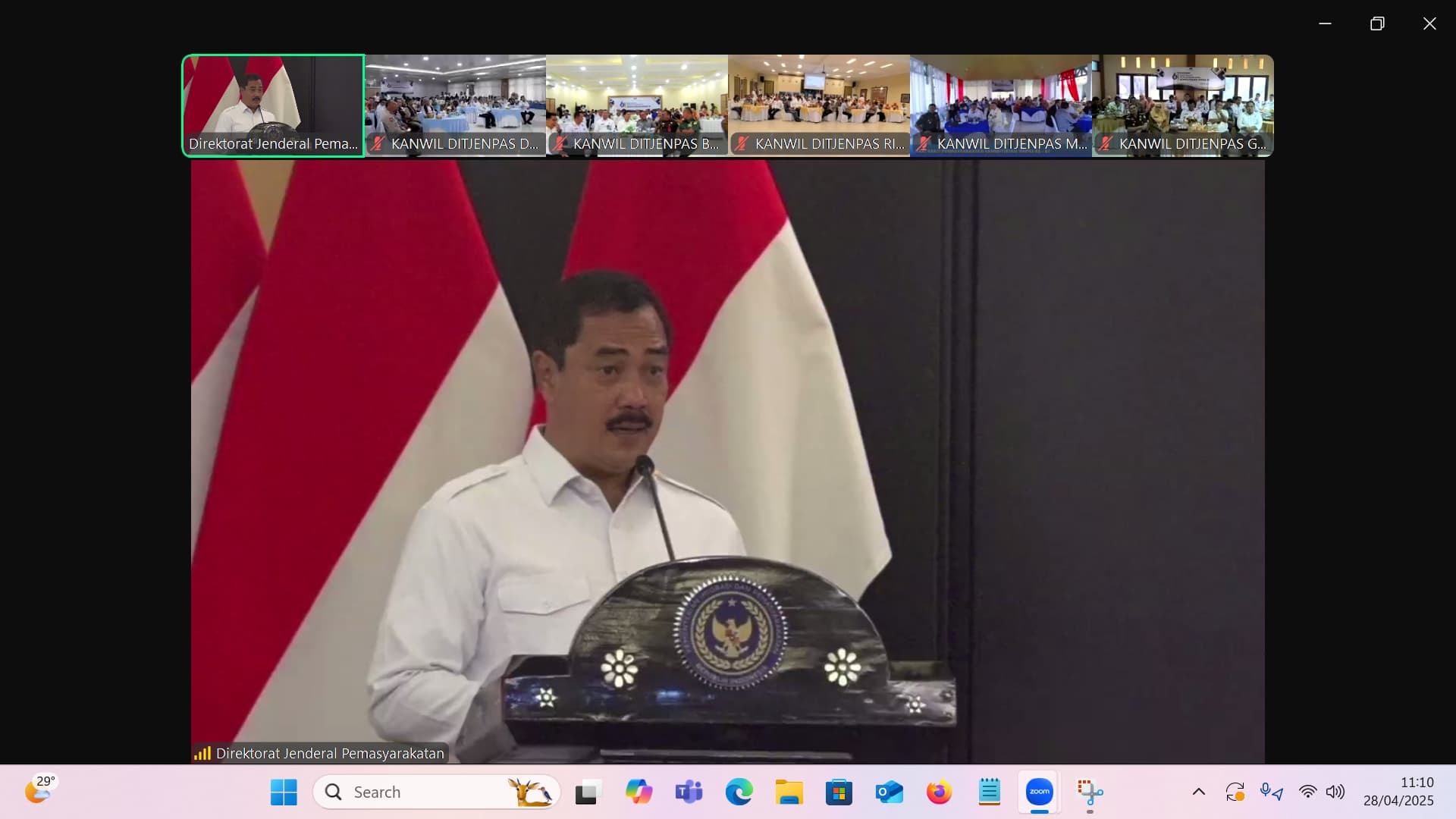This screenshot has width=1456, height=819.
Task: Select Direktorat Jenderal Pema... participant thumbnail
Action: coord(273,105)
